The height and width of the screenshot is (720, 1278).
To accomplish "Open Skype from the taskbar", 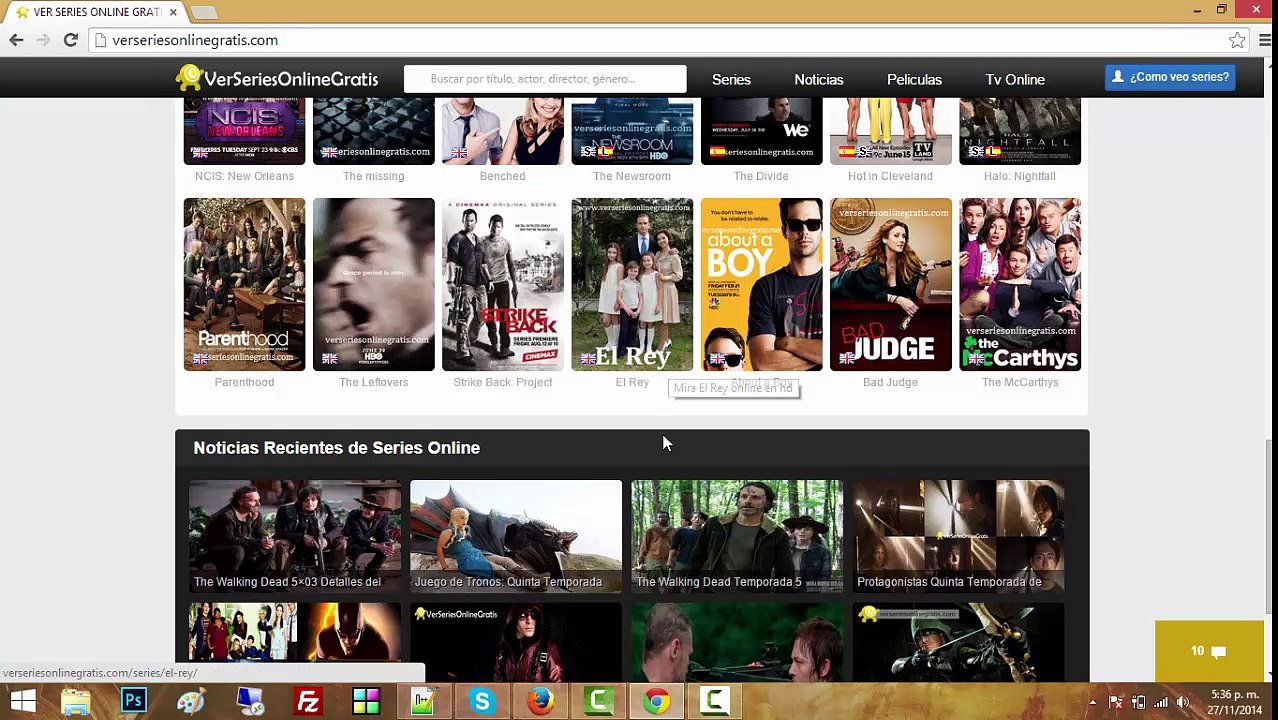I will 482,702.
